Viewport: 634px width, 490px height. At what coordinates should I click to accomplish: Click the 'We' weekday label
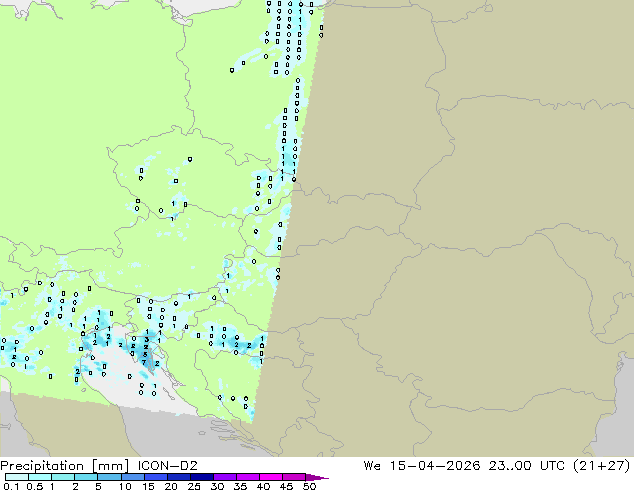tap(372, 466)
